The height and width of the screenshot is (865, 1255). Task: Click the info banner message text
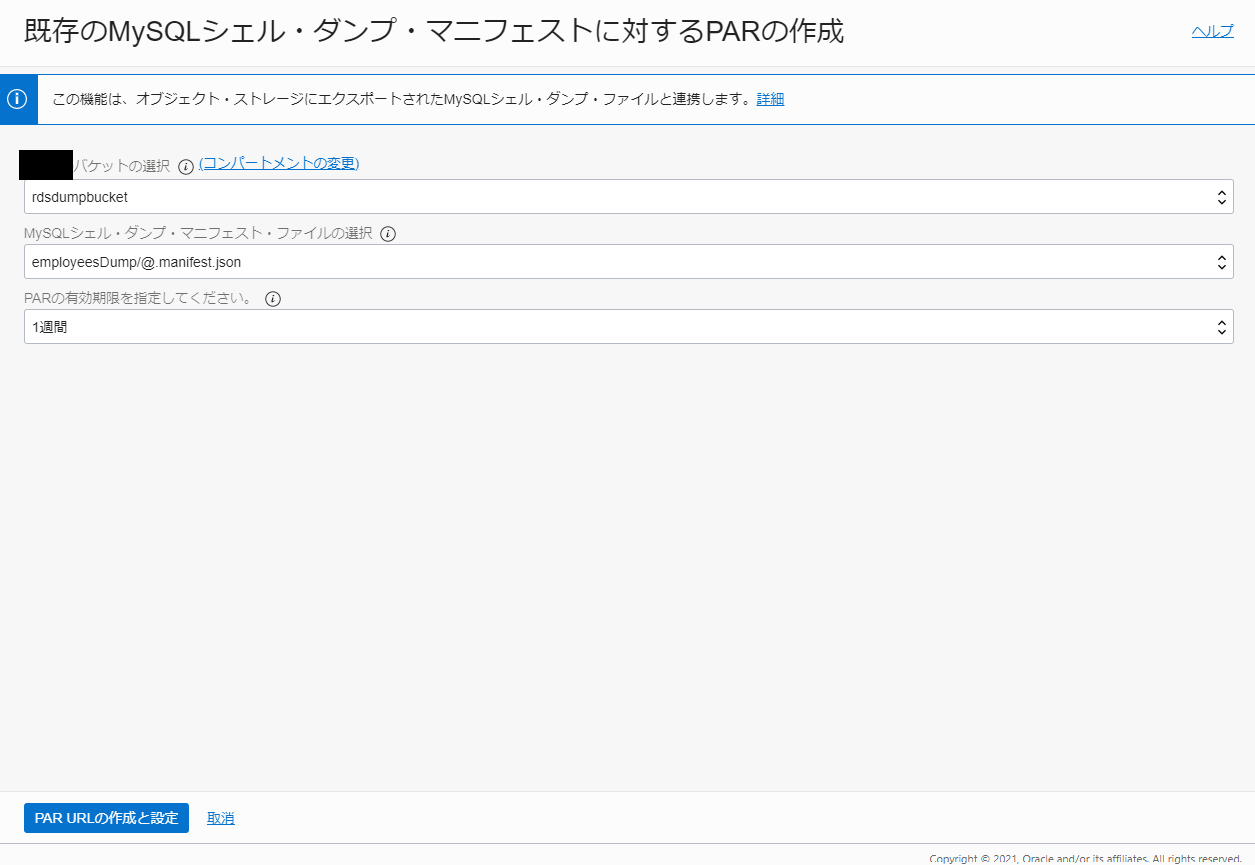coord(401,99)
